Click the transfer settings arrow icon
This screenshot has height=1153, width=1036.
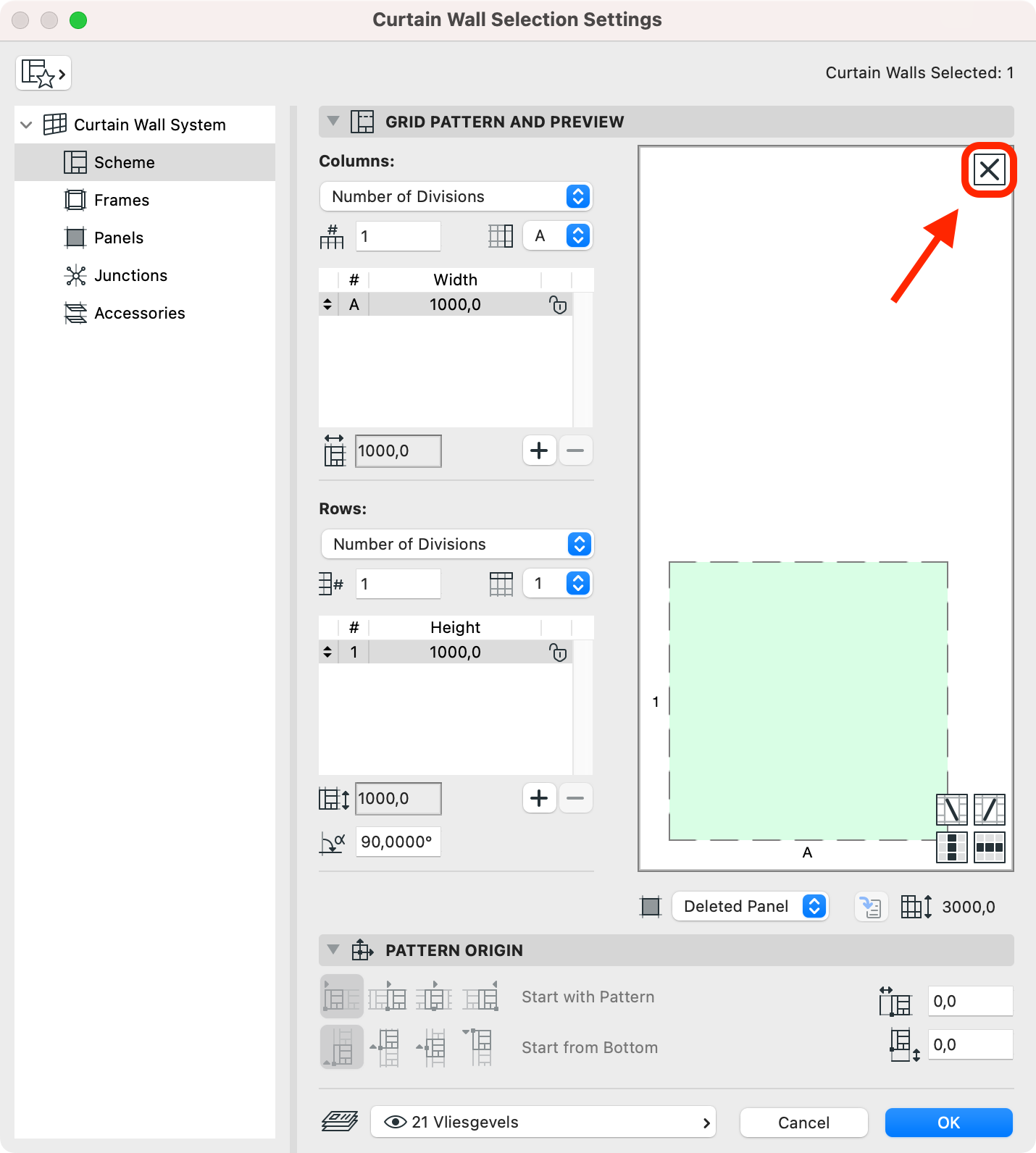871,906
